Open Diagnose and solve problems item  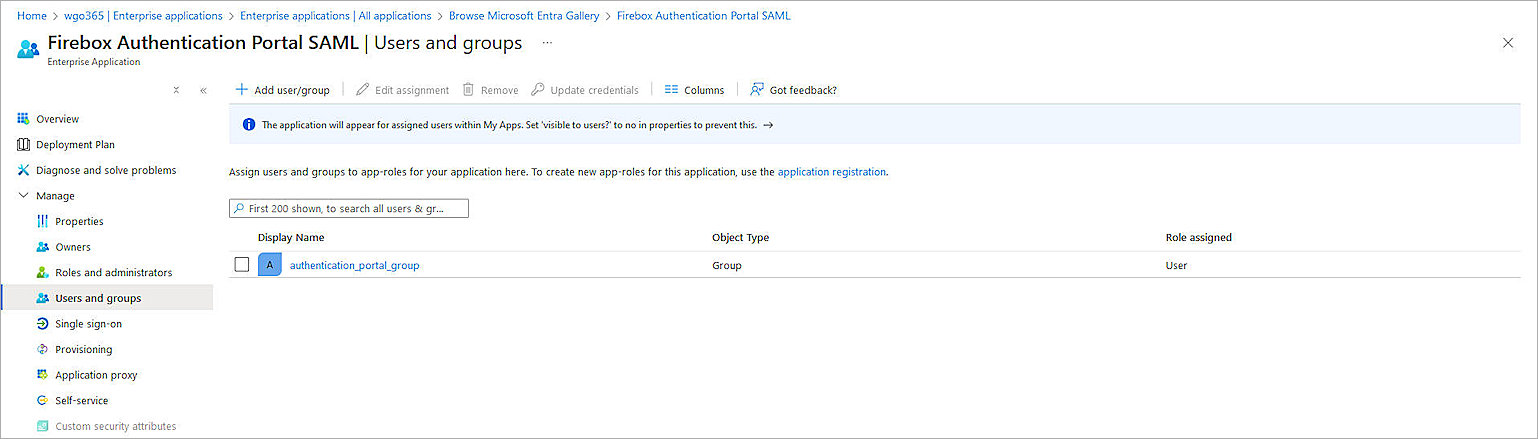[106, 171]
